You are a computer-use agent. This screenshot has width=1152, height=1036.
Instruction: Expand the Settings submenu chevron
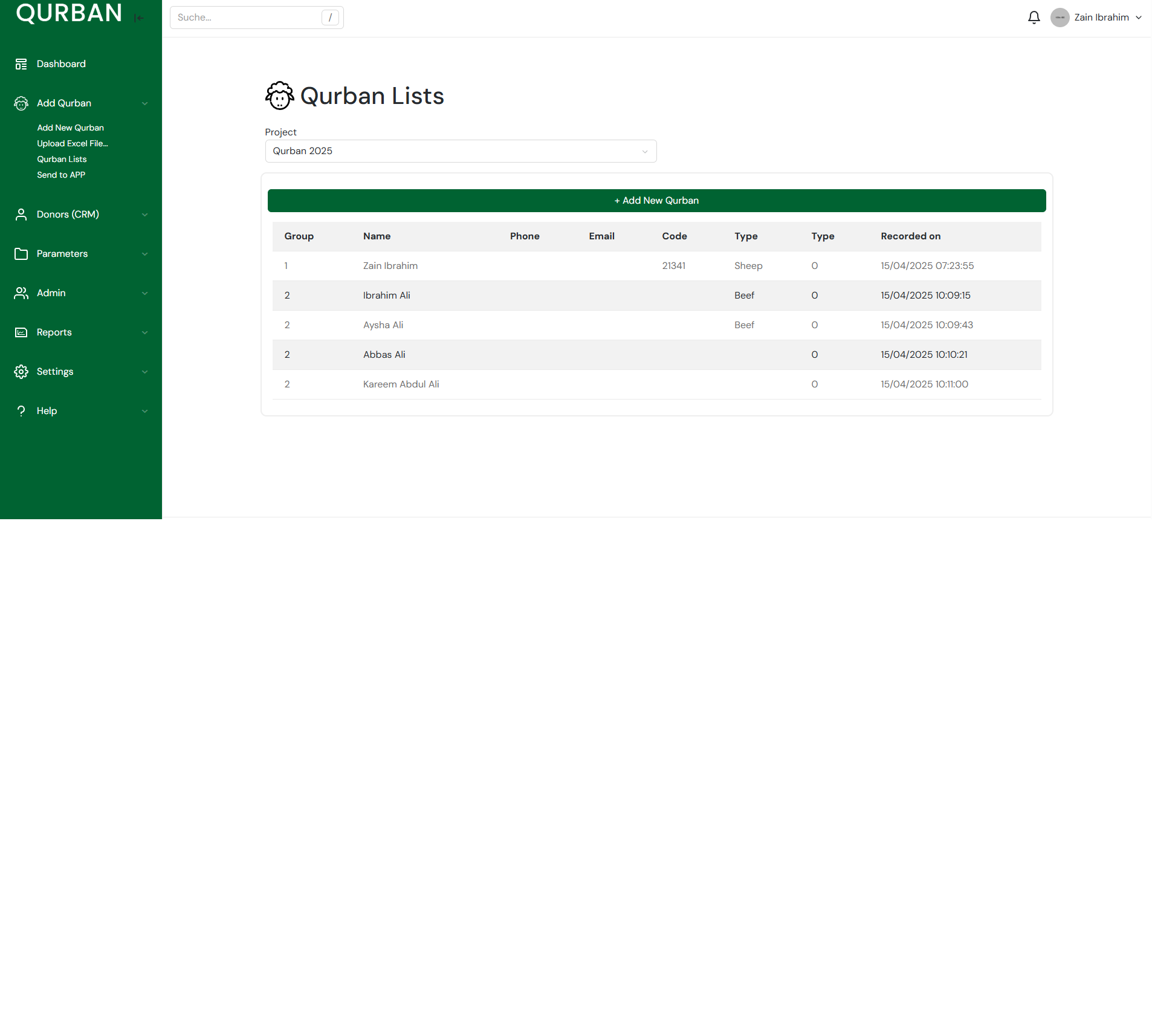coord(145,372)
